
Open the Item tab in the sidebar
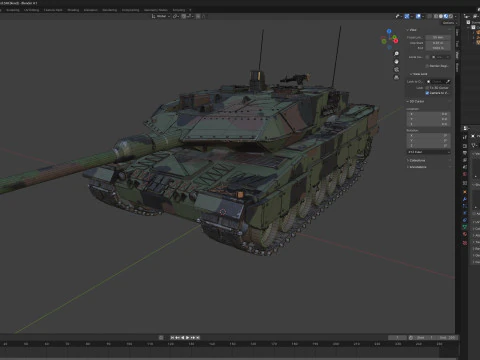tap(457, 32)
